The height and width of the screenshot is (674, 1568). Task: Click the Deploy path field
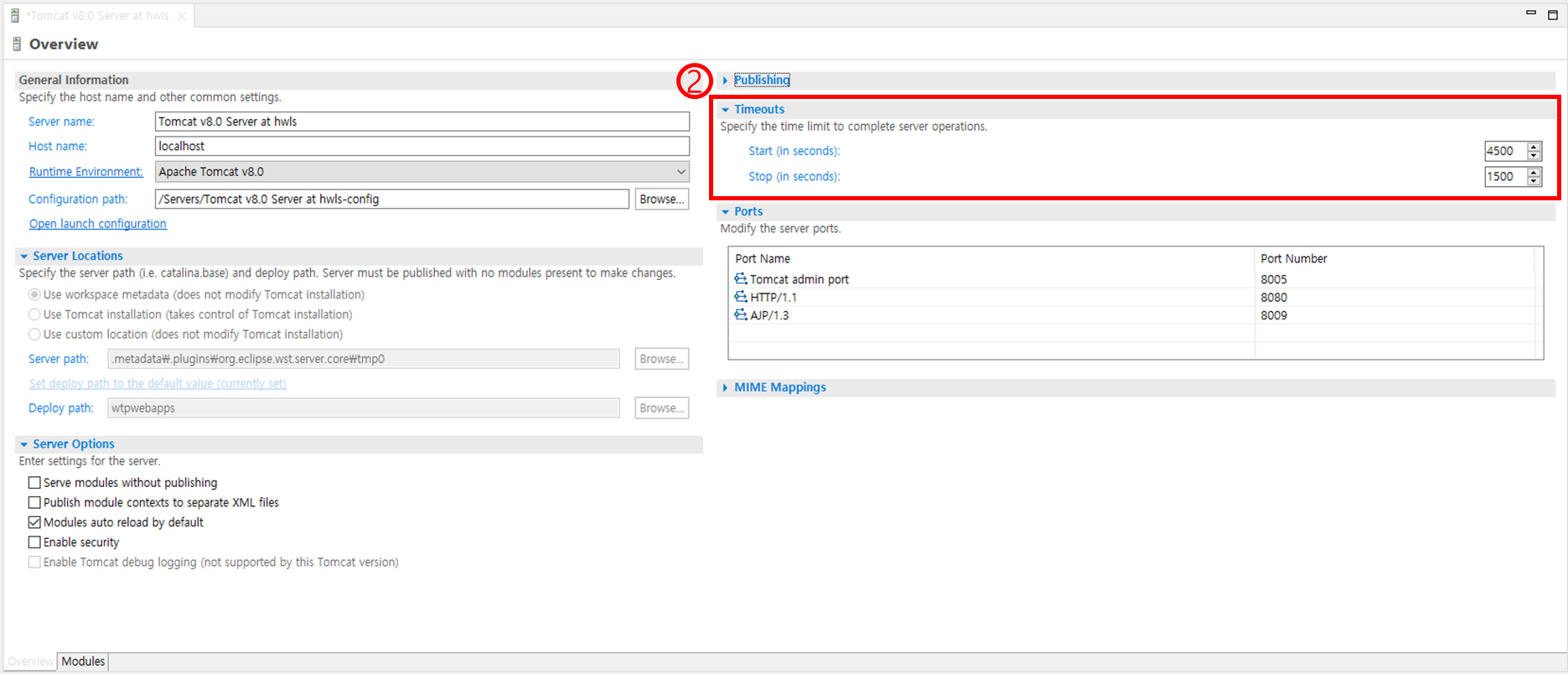(364, 408)
